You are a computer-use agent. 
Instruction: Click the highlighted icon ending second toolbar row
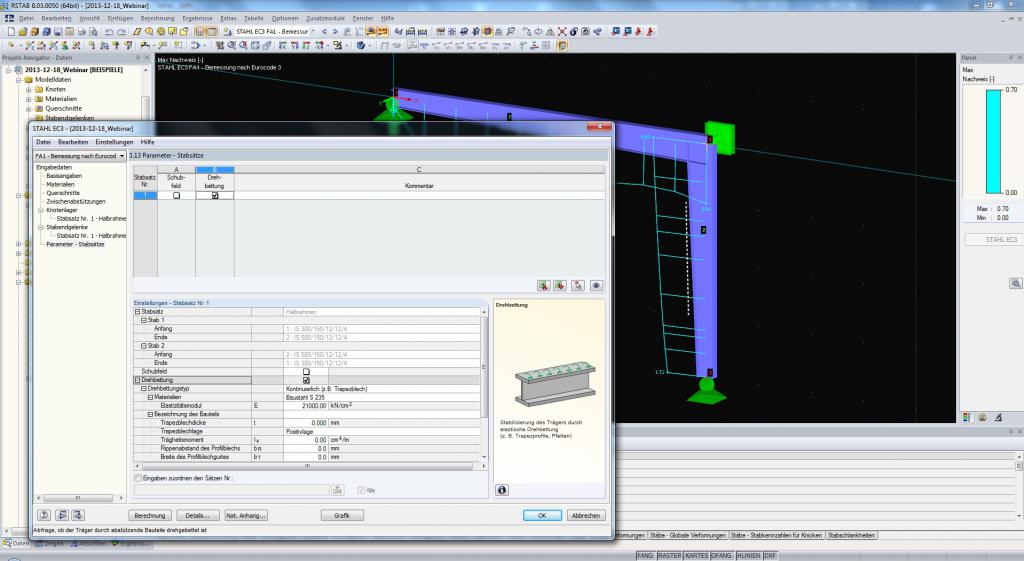pyautogui.click(x=562, y=45)
